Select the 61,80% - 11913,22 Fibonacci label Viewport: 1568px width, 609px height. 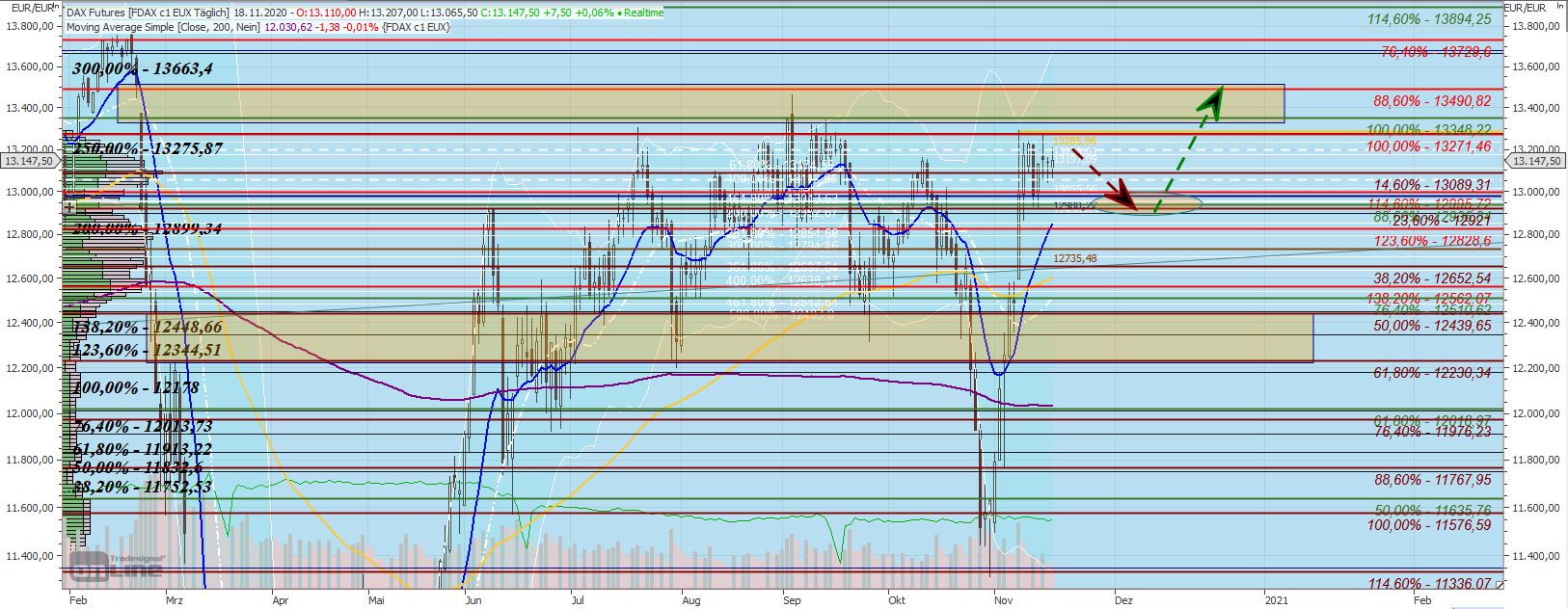click(143, 449)
